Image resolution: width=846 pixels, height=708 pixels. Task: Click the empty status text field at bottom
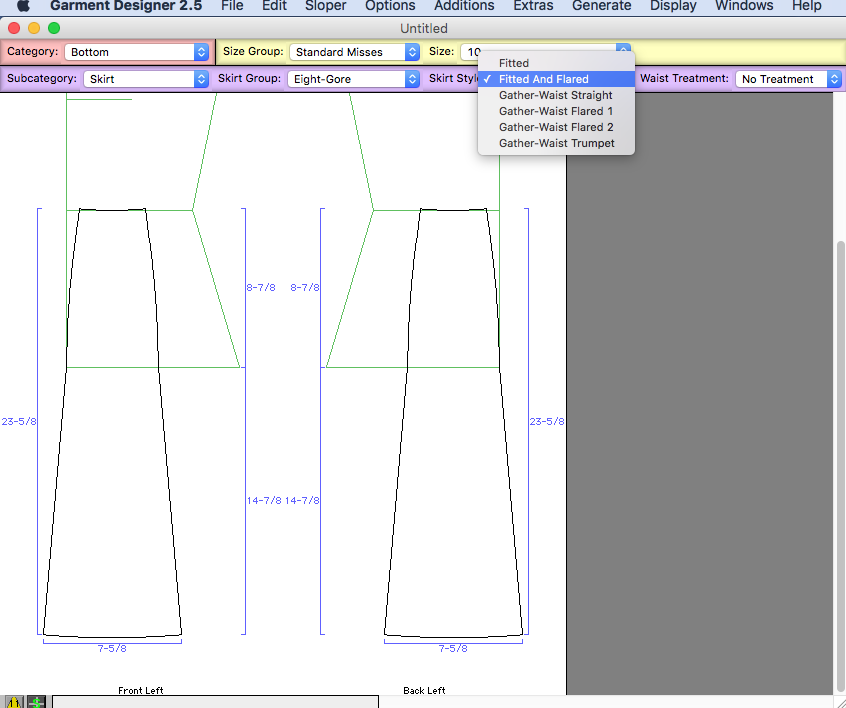(215, 702)
